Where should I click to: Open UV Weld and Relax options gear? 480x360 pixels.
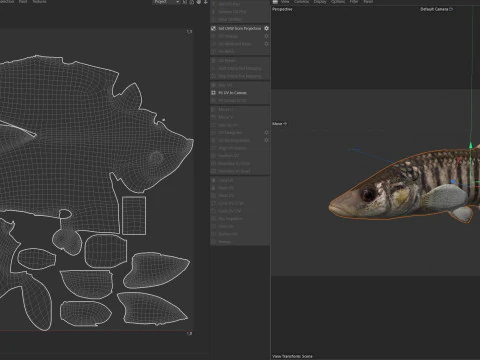coord(266,44)
